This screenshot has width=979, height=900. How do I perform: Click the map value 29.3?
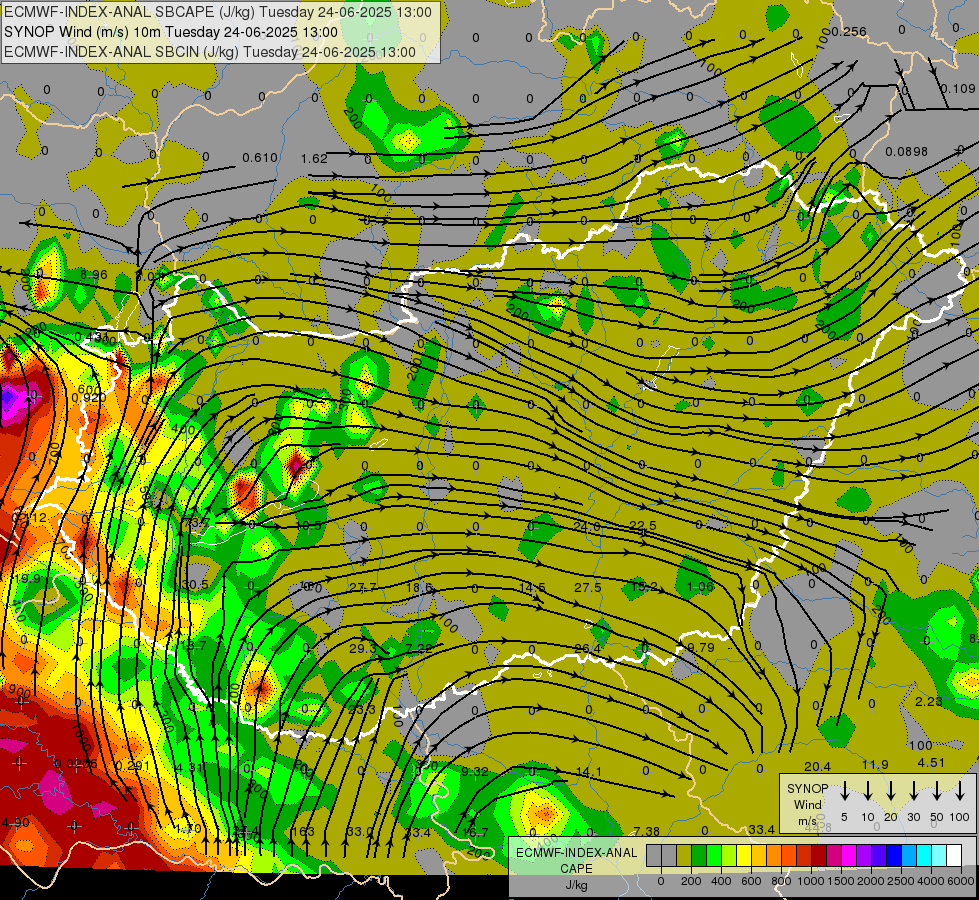[x=363, y=648]
